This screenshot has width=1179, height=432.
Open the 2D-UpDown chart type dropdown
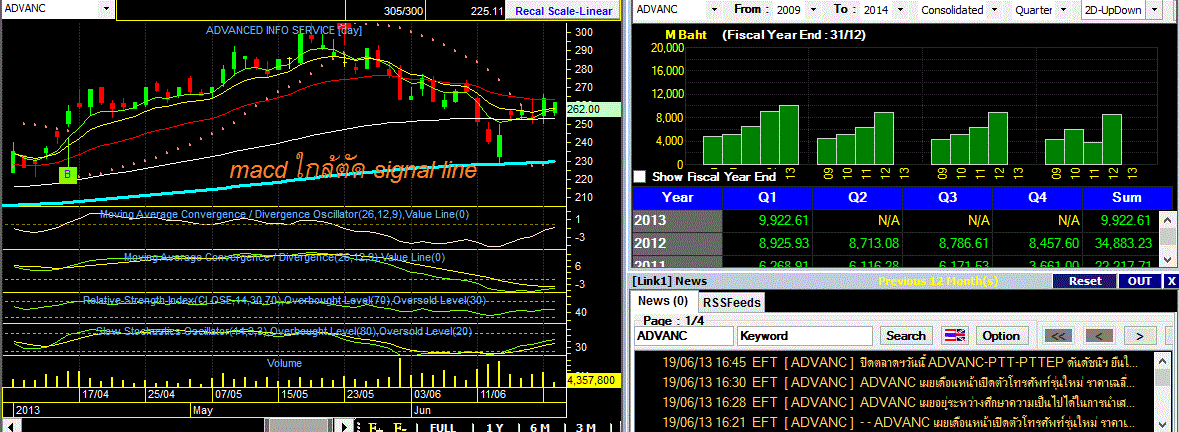pos(1154,10)
